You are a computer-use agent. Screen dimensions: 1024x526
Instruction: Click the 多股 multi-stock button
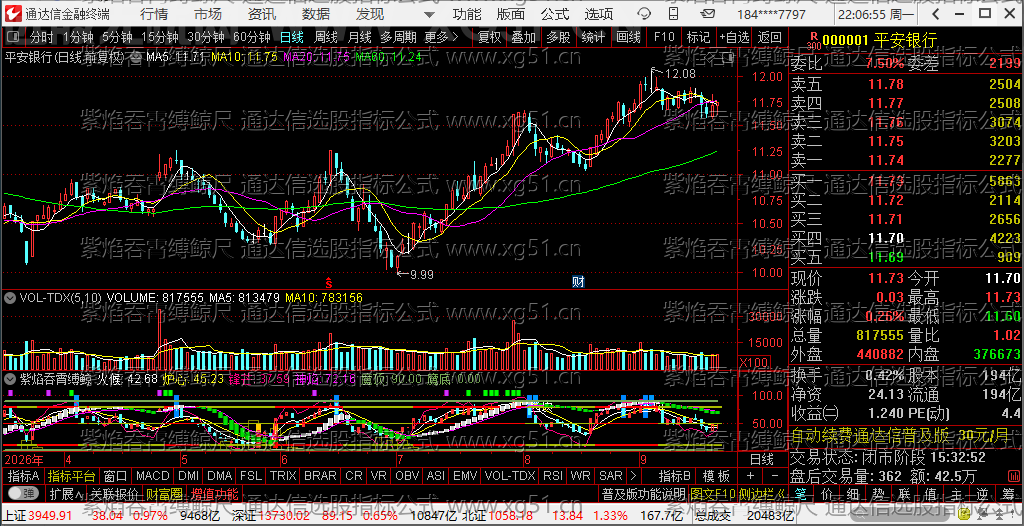tap(558, 37)
